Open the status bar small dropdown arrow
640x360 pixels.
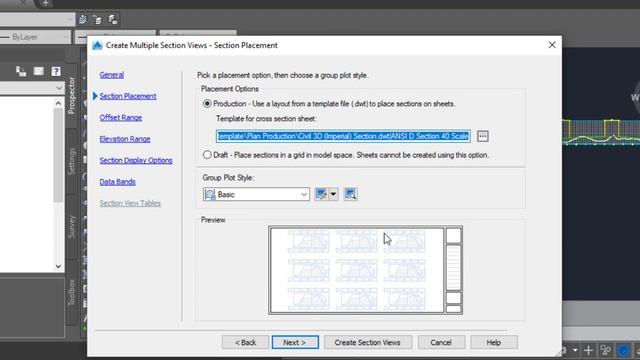(575, 350)
